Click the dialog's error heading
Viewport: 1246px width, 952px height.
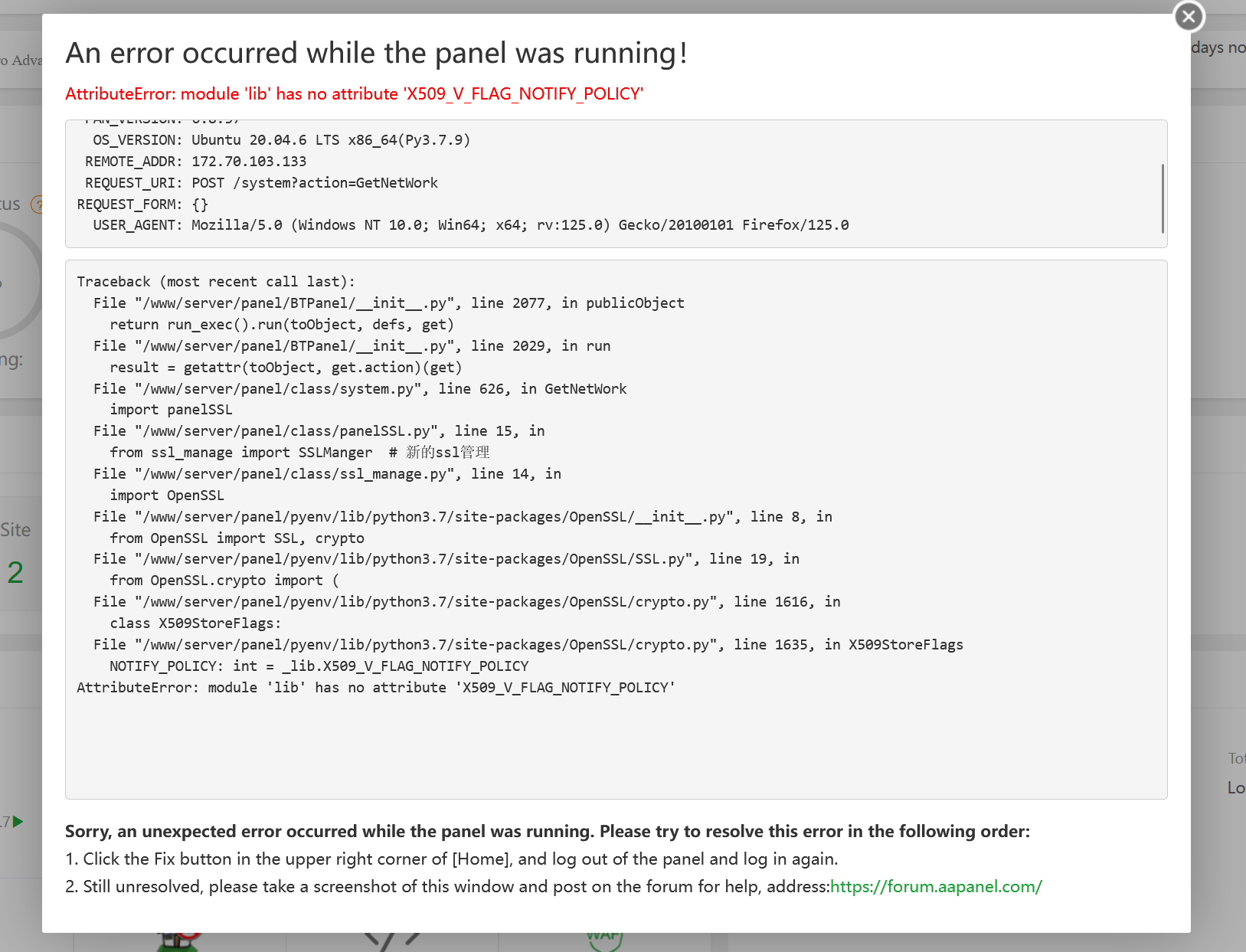[376, 54]
